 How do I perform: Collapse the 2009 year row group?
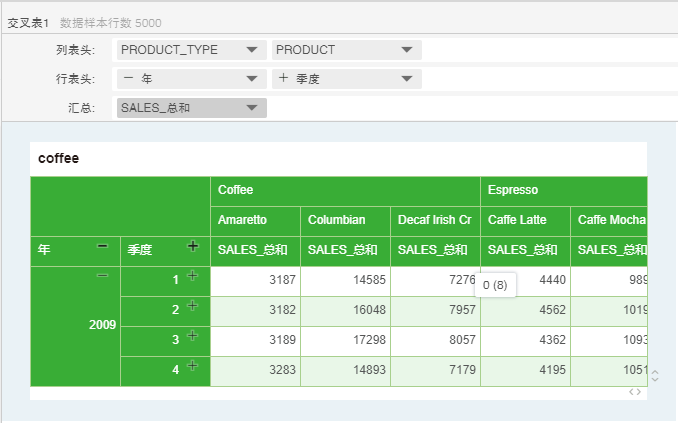[x=102, y=276]
